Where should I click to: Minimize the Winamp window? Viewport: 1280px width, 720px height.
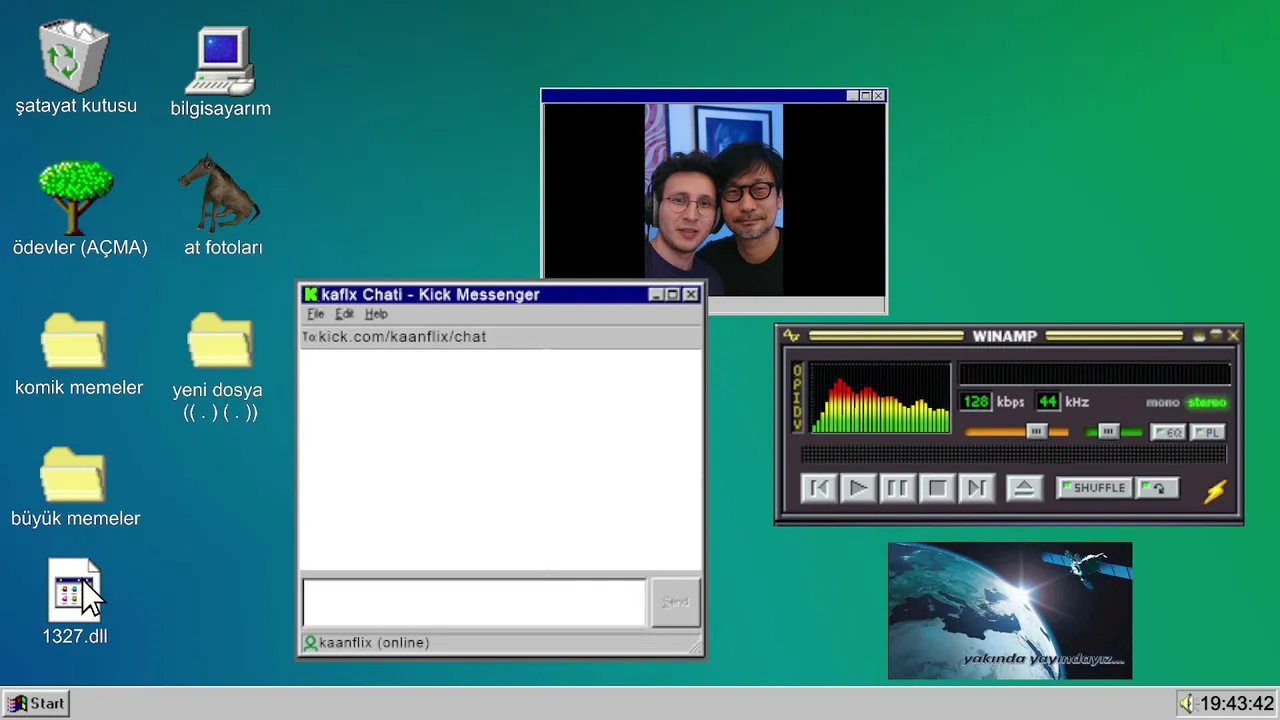click(1199, 336)
